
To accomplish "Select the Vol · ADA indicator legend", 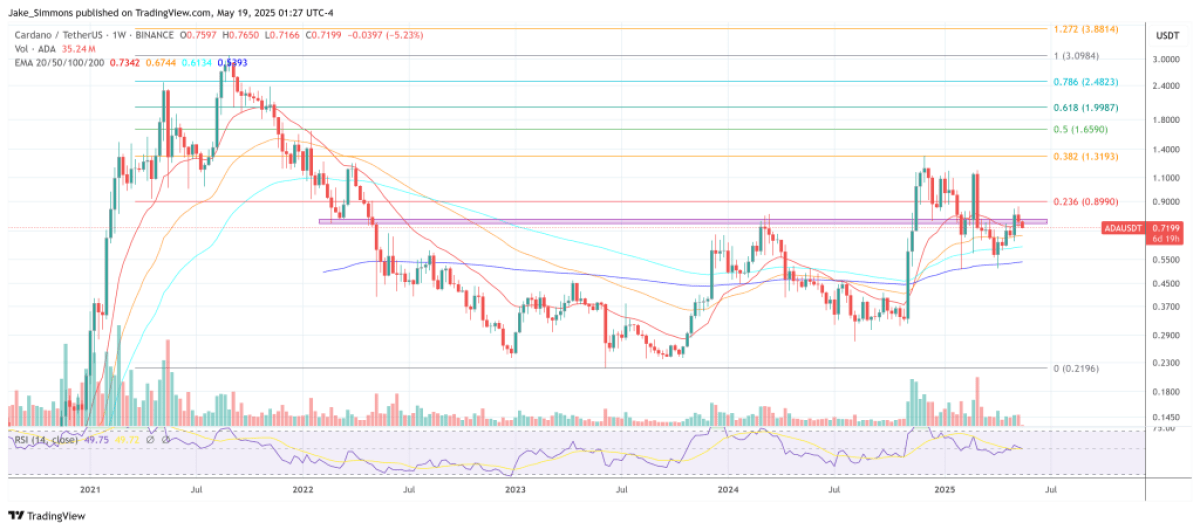I will 30,49.
